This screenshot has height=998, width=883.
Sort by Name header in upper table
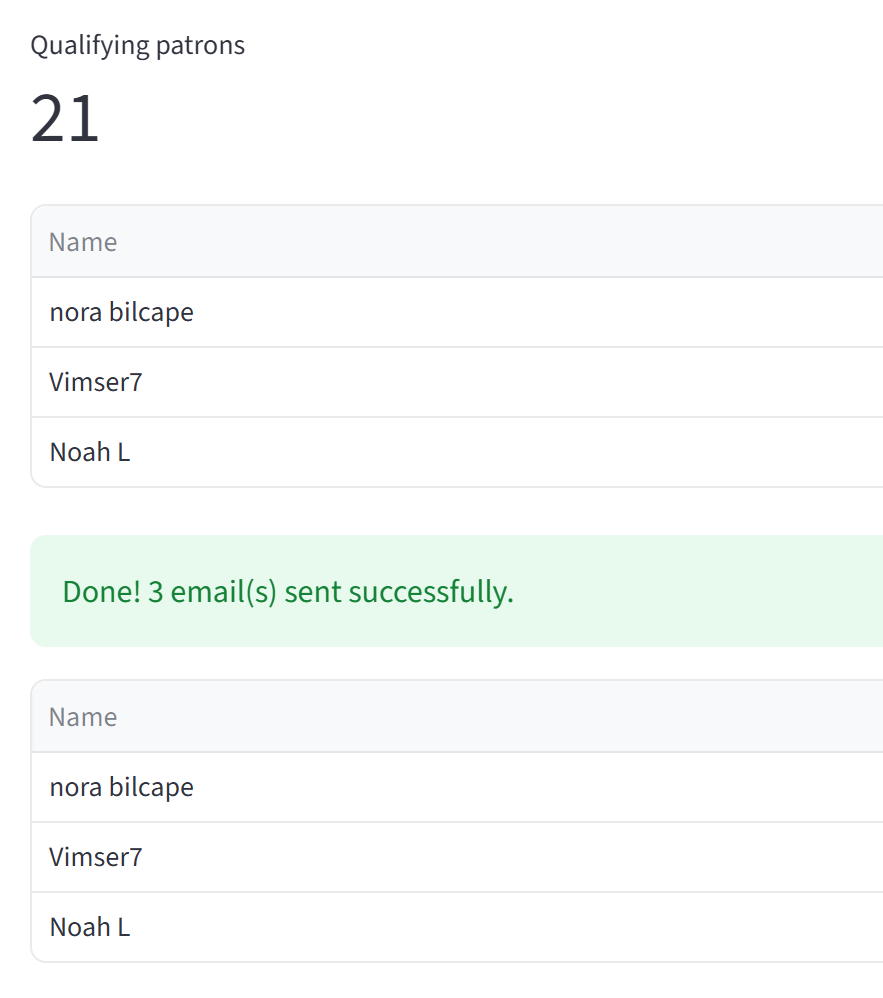pos(83,242)
